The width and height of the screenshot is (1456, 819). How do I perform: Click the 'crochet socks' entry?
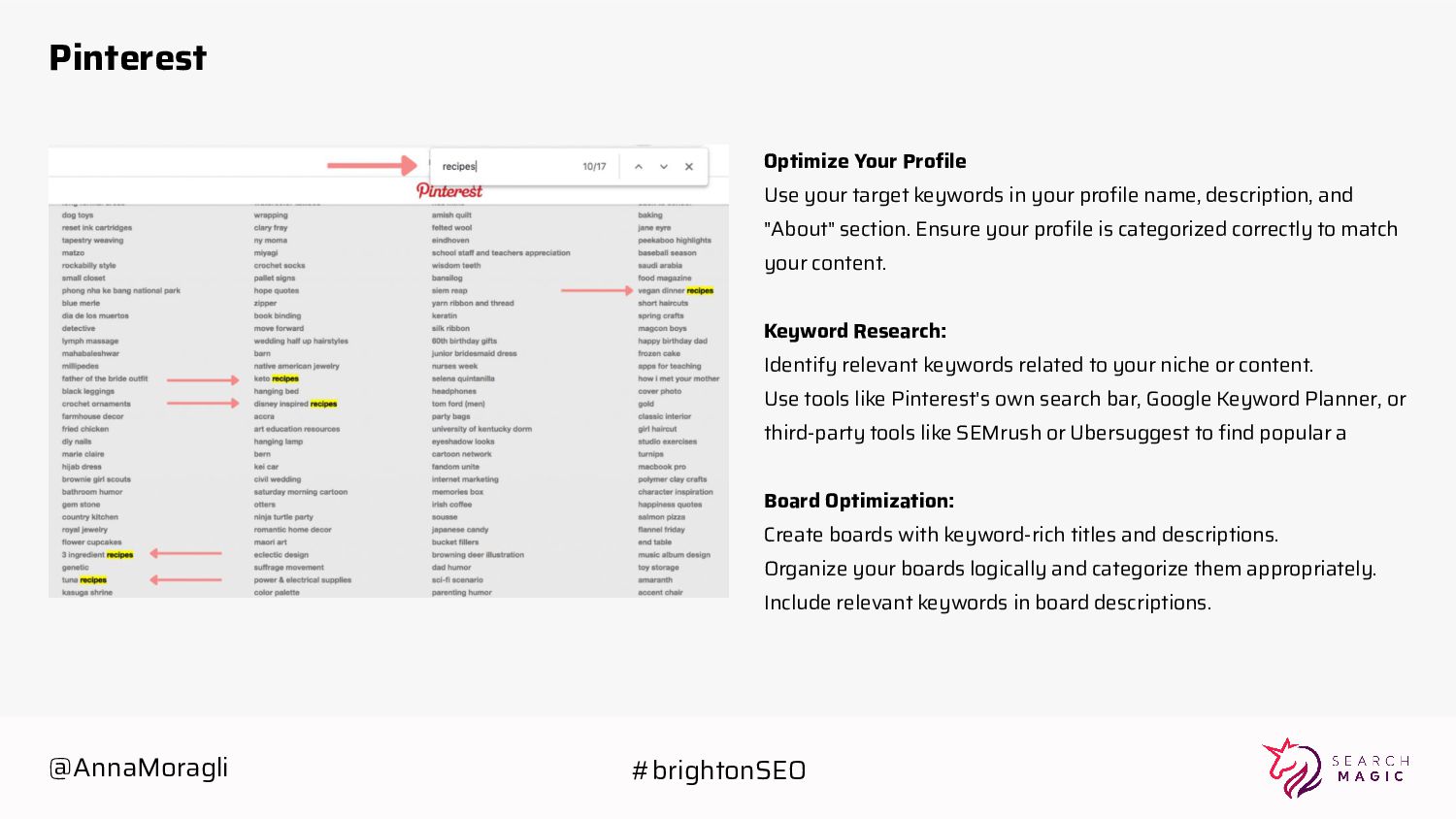click(280, 266)
